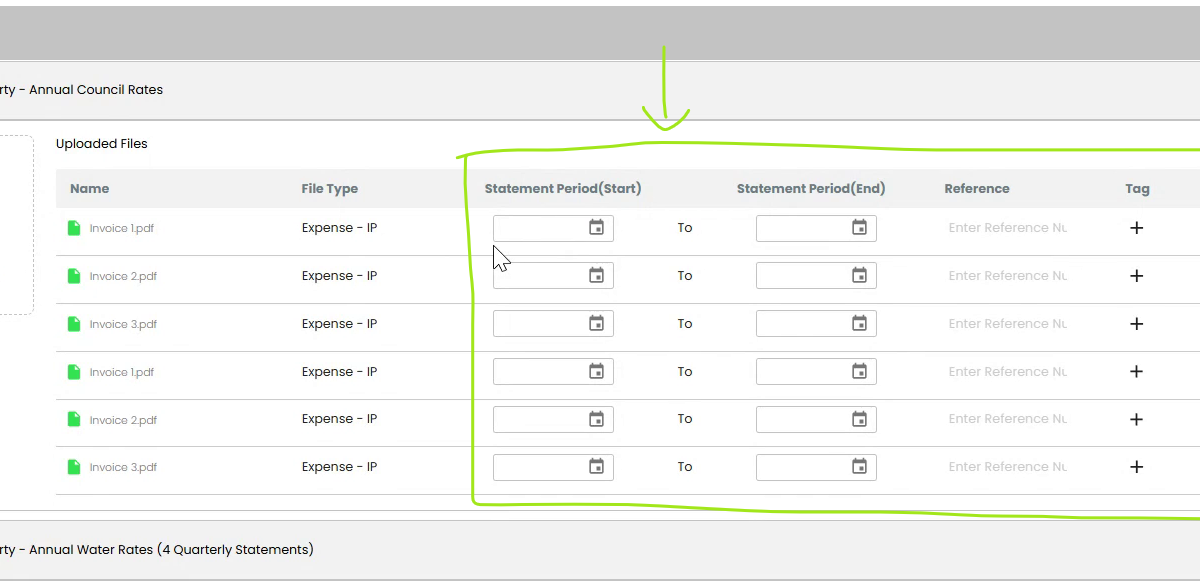Open first Invoice 2.pdf file link
The height and width of the screenshot is (581, 1200).
coord(123,276)
